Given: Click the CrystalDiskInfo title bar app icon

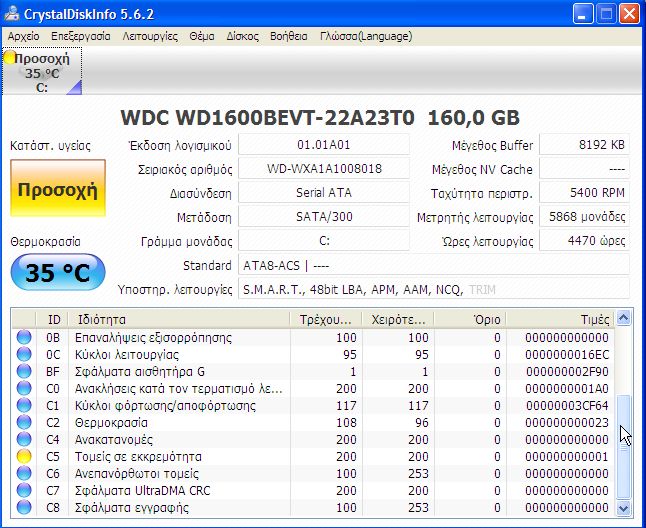Looking at the screenshot, I should coord(12,14).
